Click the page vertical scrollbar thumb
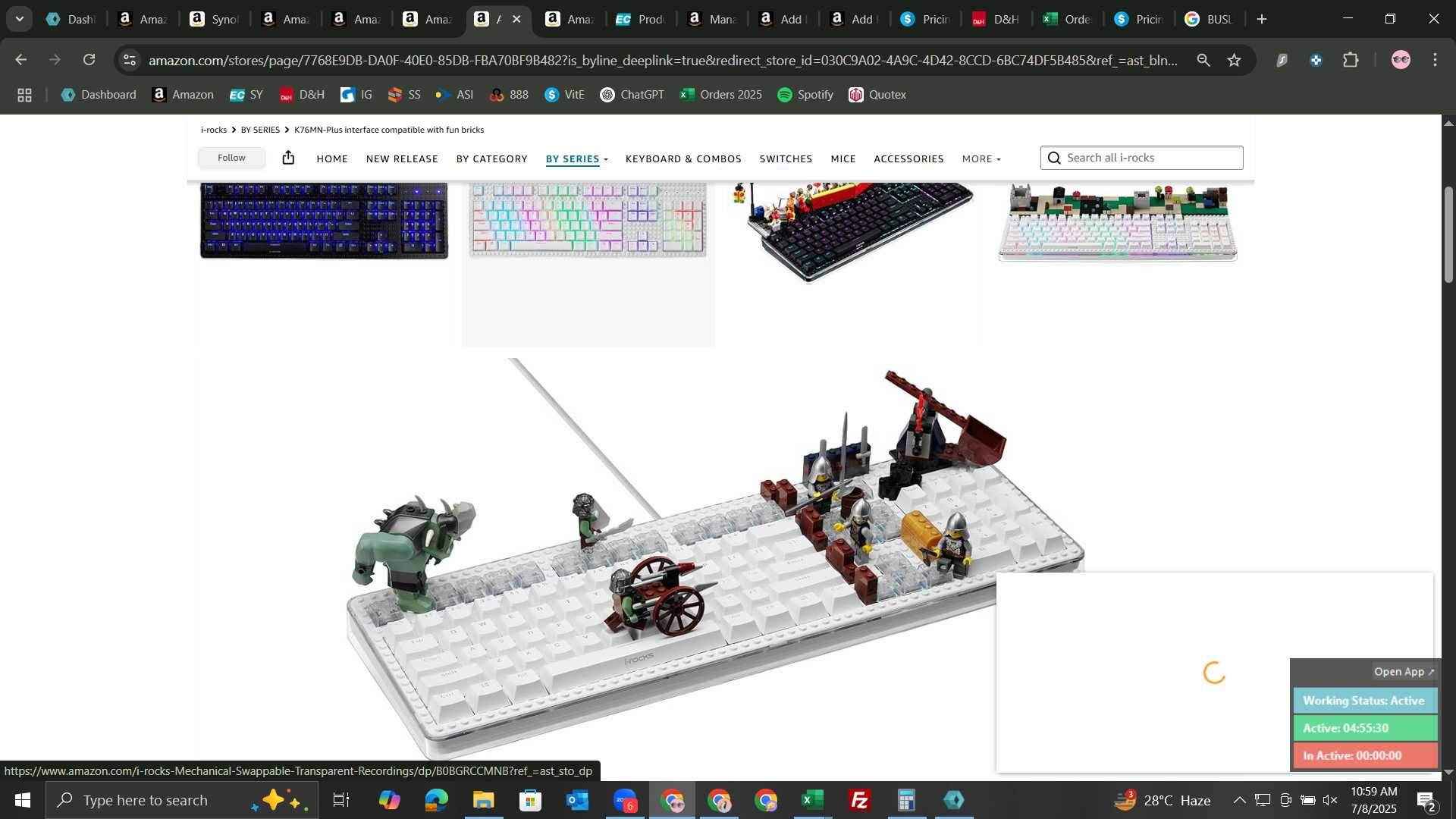1456x819 pixels. point(1448,235)
